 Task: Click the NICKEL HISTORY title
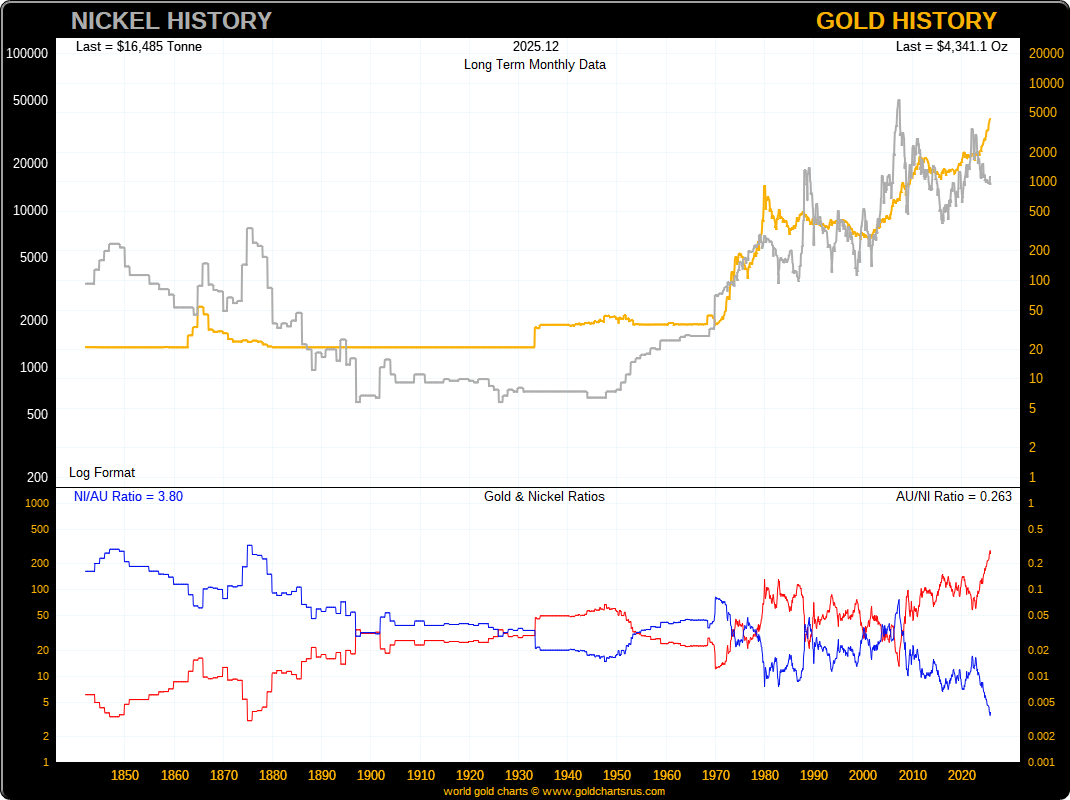(x=171, y=21)
